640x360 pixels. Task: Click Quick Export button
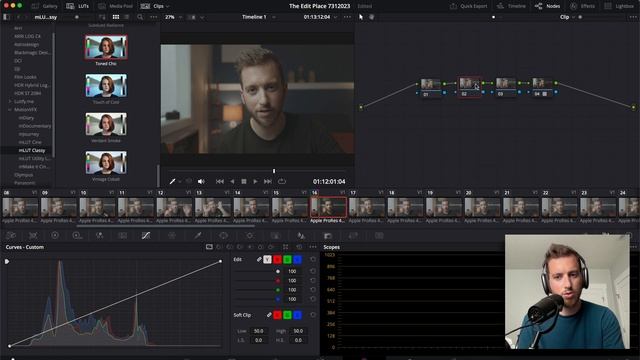(468, 6)
